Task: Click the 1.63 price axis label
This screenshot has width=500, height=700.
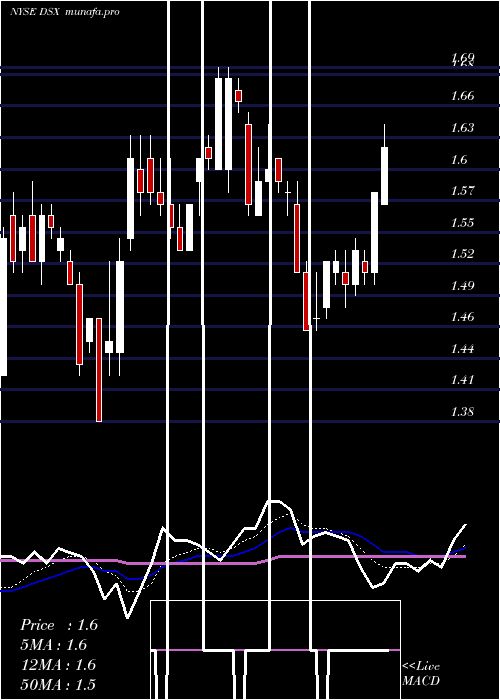Action: click(x=462, y=128)
